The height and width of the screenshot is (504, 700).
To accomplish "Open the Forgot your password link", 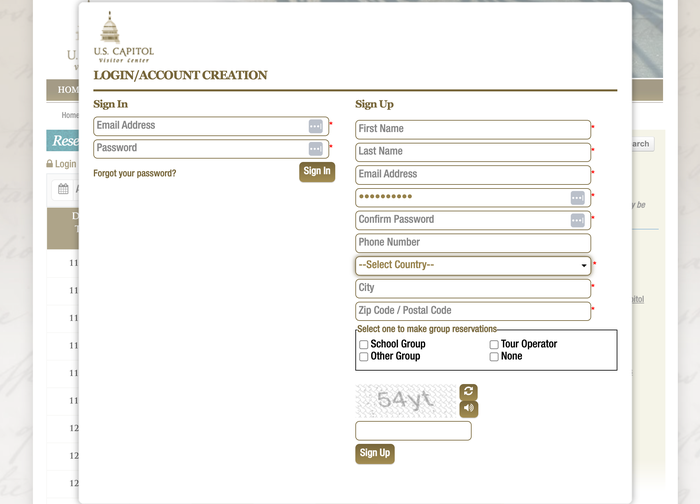I will pyautogui.click(x=134, y=173).
